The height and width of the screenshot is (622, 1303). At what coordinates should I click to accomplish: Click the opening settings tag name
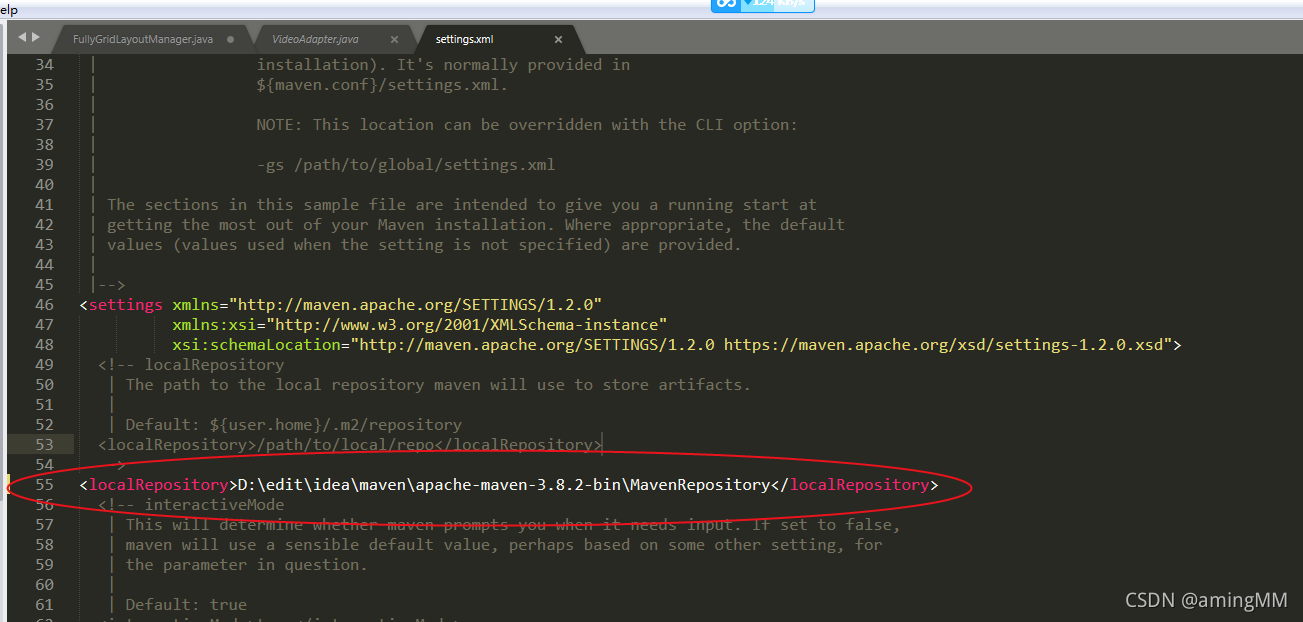125,304
